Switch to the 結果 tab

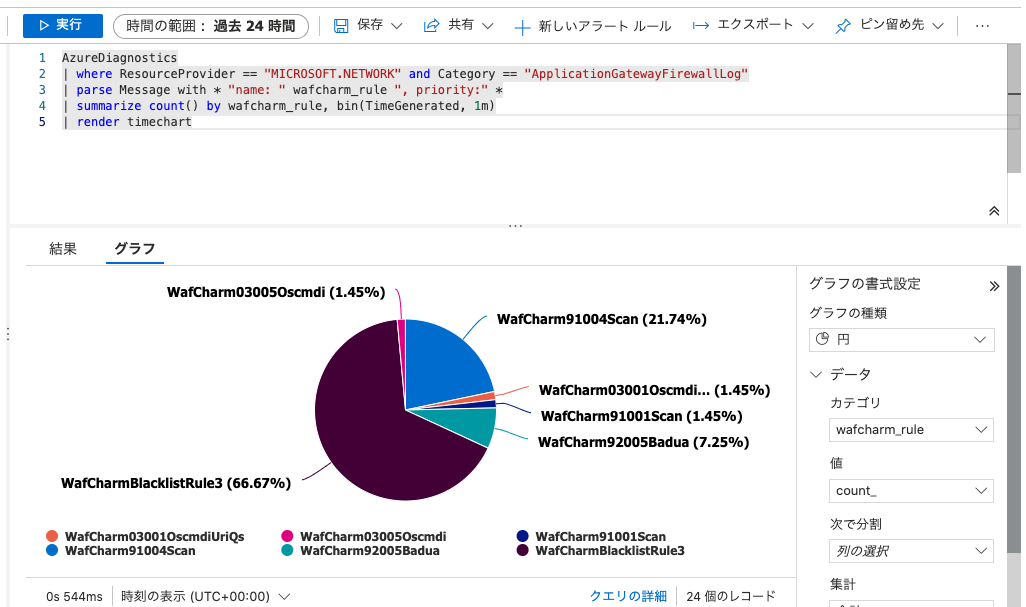coord(63,249)
